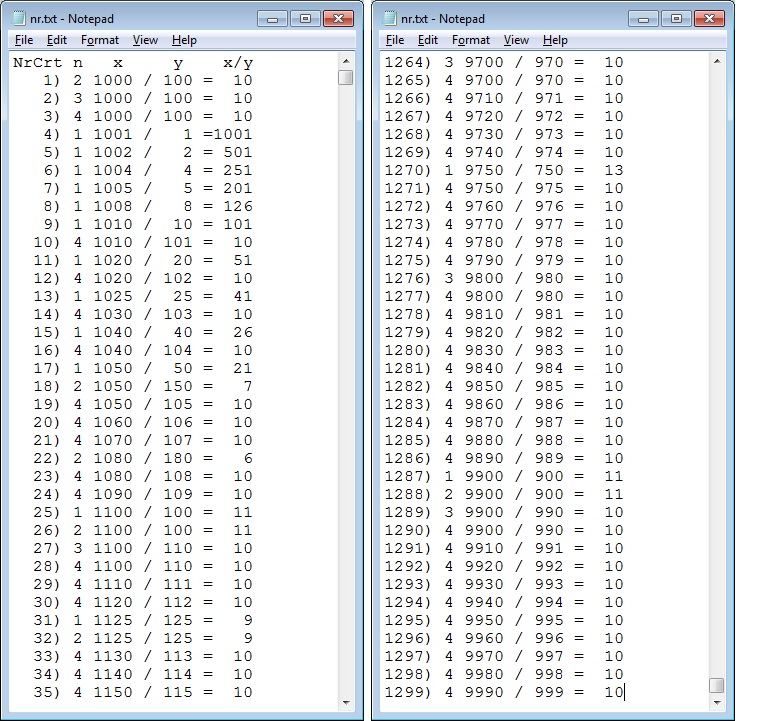The width and height of the screenshot is (772, 721).
Task: Click value '999' in row 1299)
Action: (x=549, y=692)
